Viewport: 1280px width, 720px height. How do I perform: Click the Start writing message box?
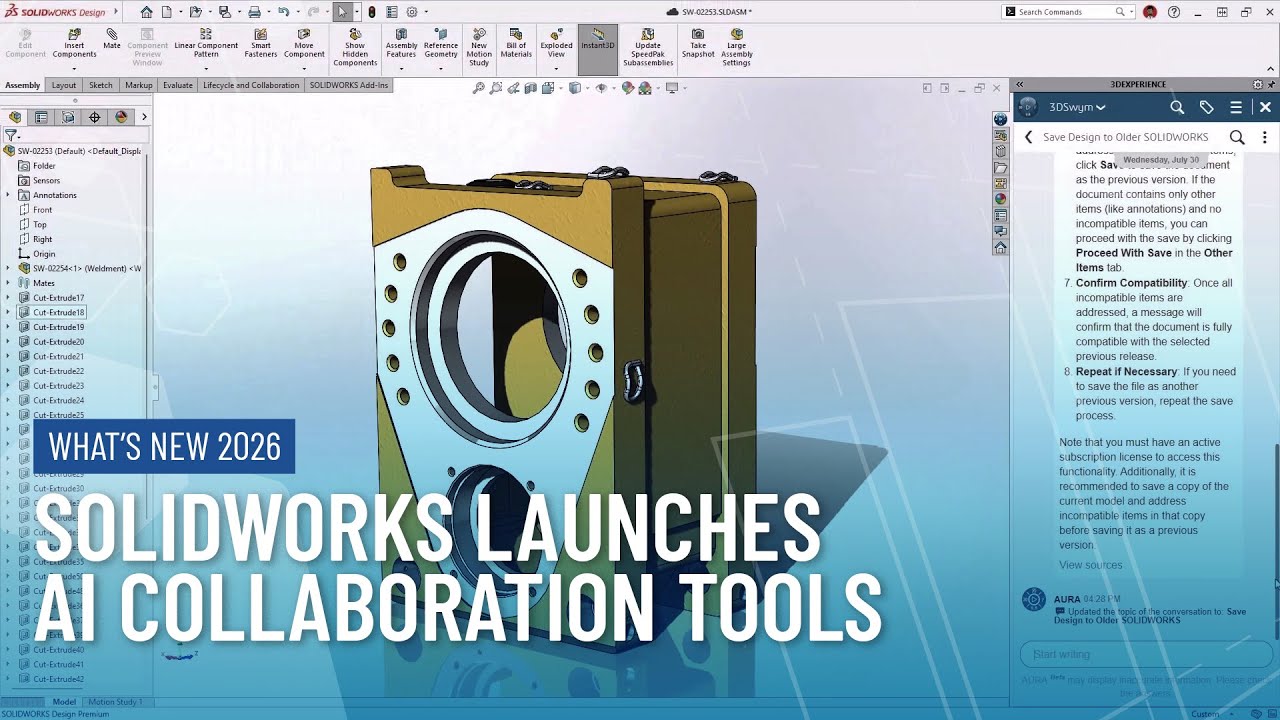click(x=1146, y=654)
